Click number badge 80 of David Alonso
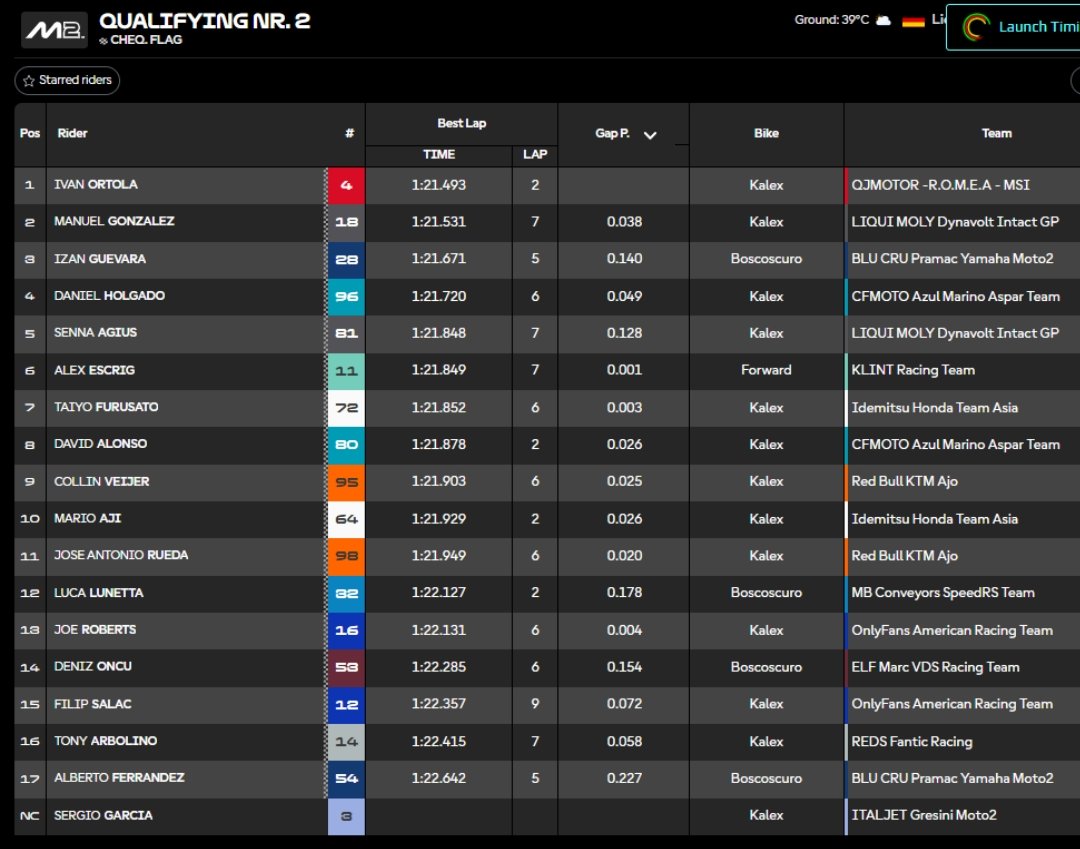 [346, 445]
